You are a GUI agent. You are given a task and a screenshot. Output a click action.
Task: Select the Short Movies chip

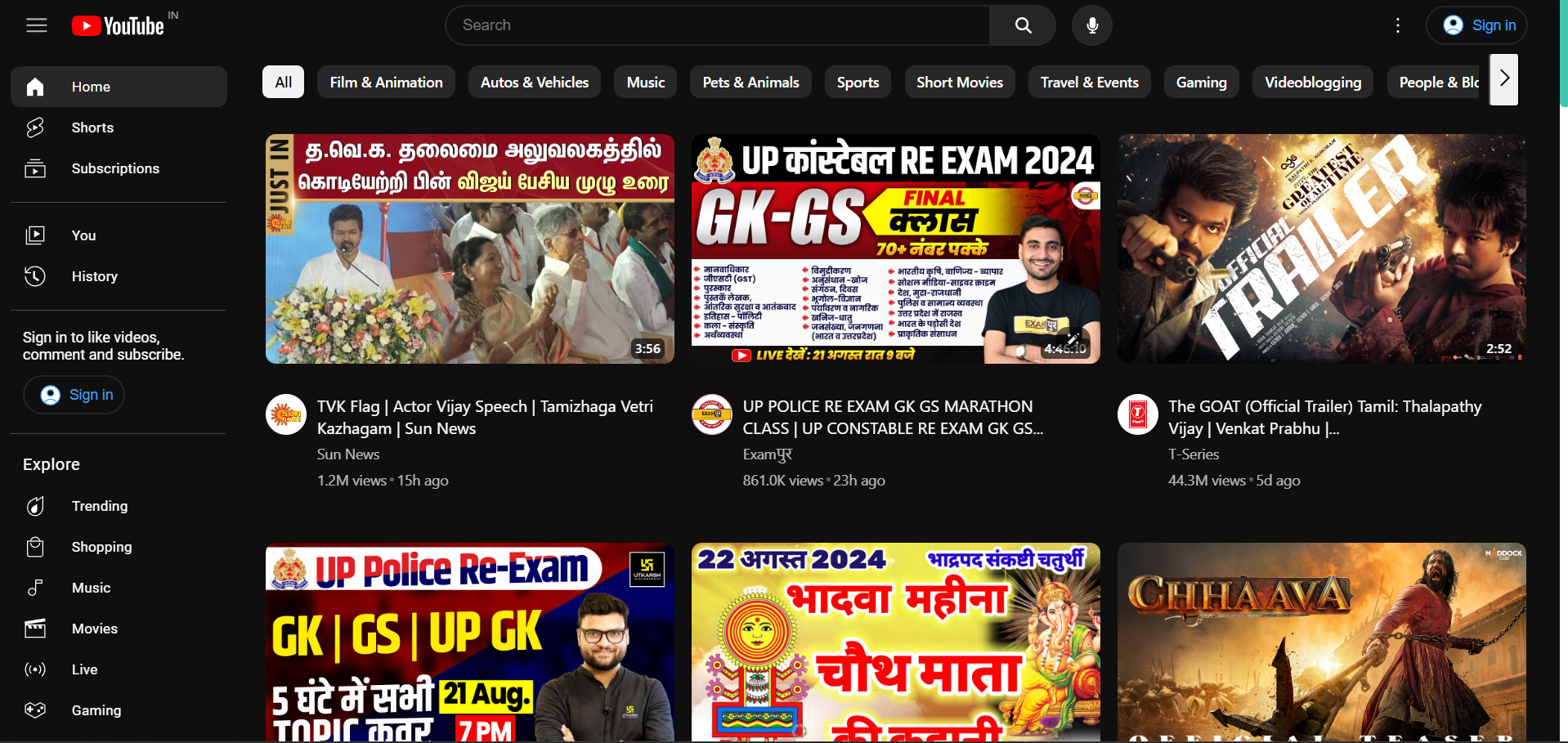coord(960,82)
